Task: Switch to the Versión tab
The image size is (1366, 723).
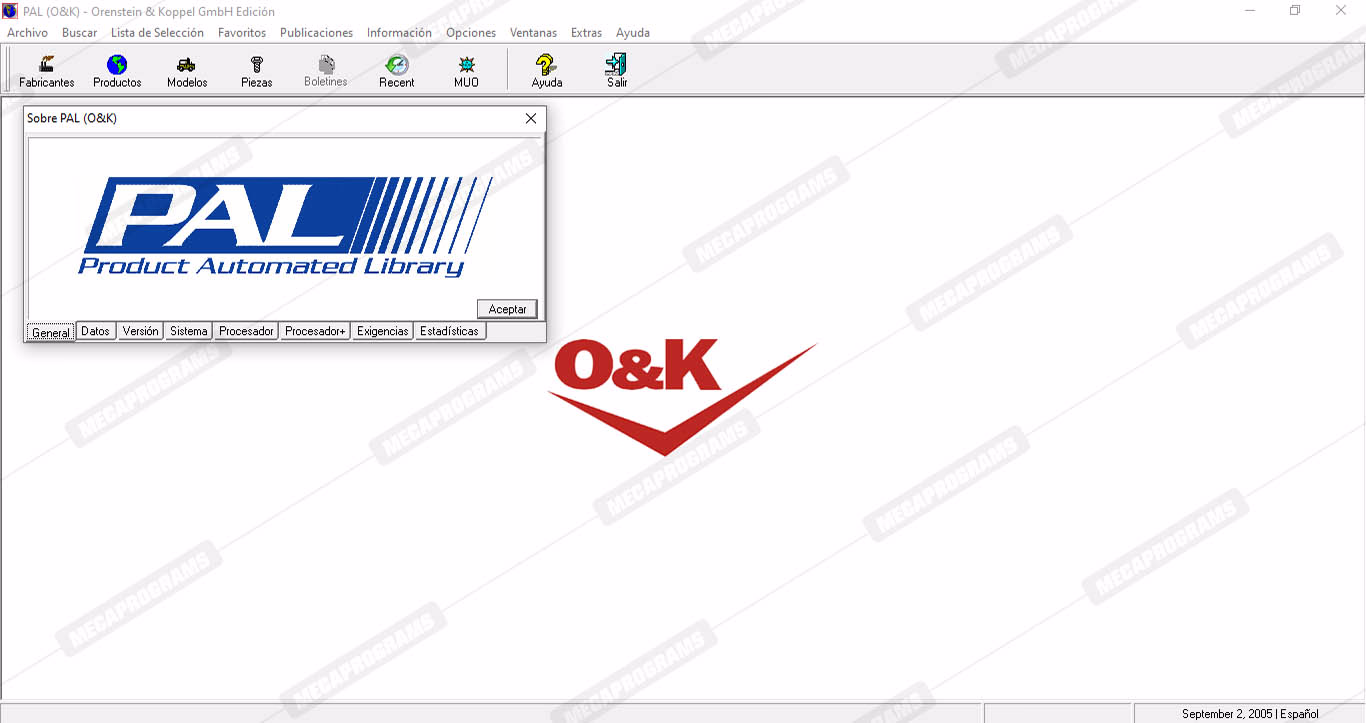Action: coord(140,331)
